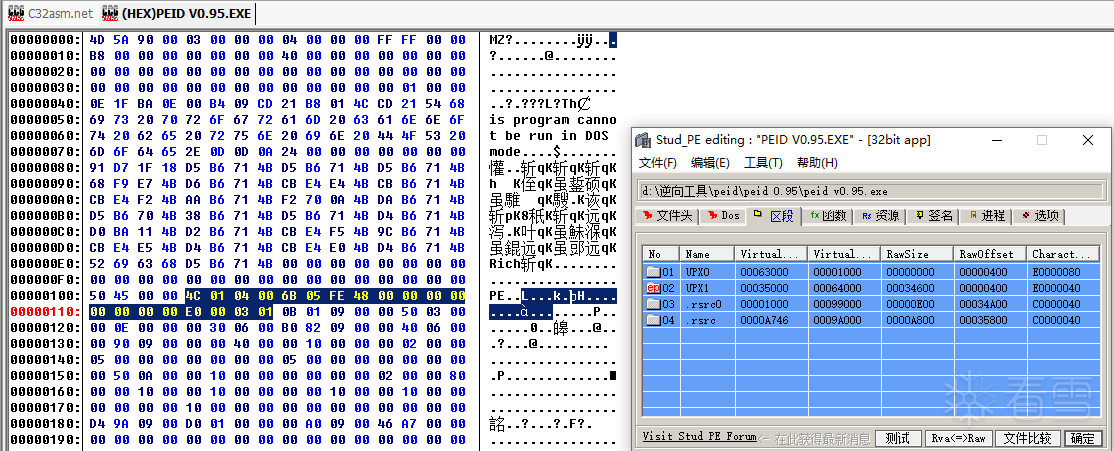Click the ASCII text 'is program canno'
This screenshot has height=451, width=1114.
coord(553,119)
